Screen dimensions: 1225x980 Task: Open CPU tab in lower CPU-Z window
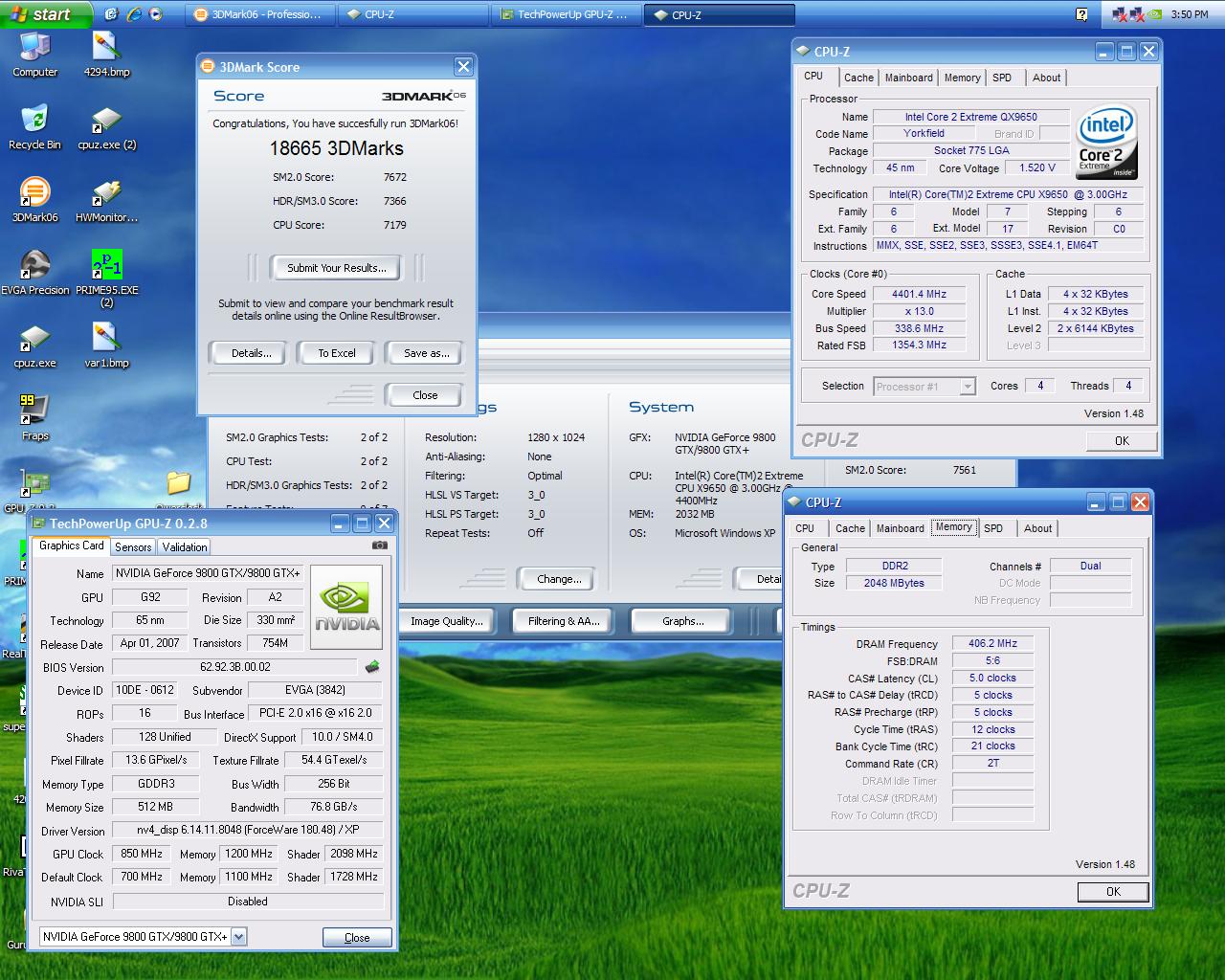pyautogui.click(x=805, y=528)
